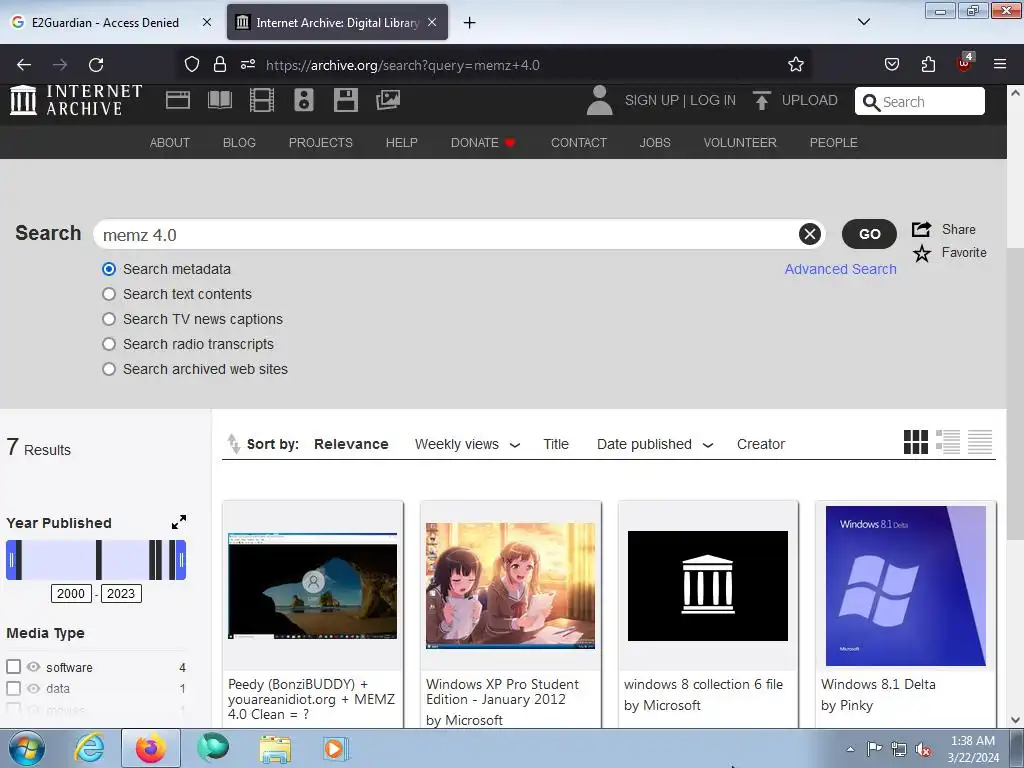Open the PROJECTS menu link

point(321,142)
